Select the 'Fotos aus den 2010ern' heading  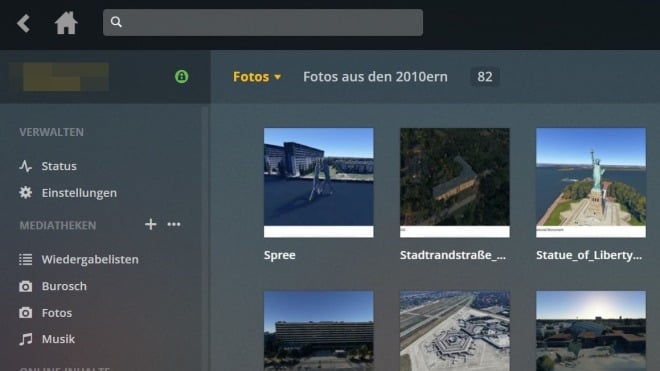(375, 77)
